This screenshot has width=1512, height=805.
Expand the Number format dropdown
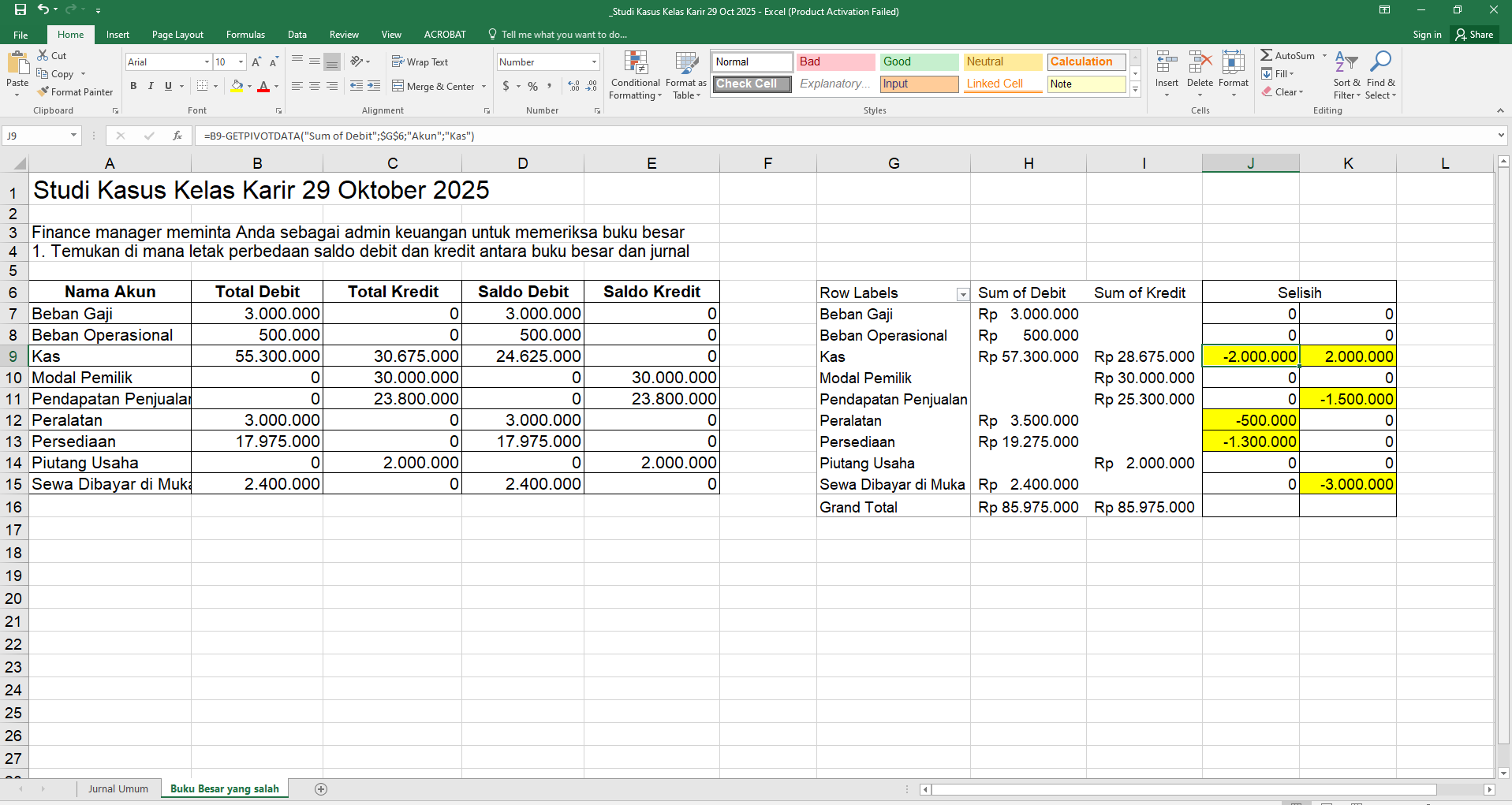(594, 62)
